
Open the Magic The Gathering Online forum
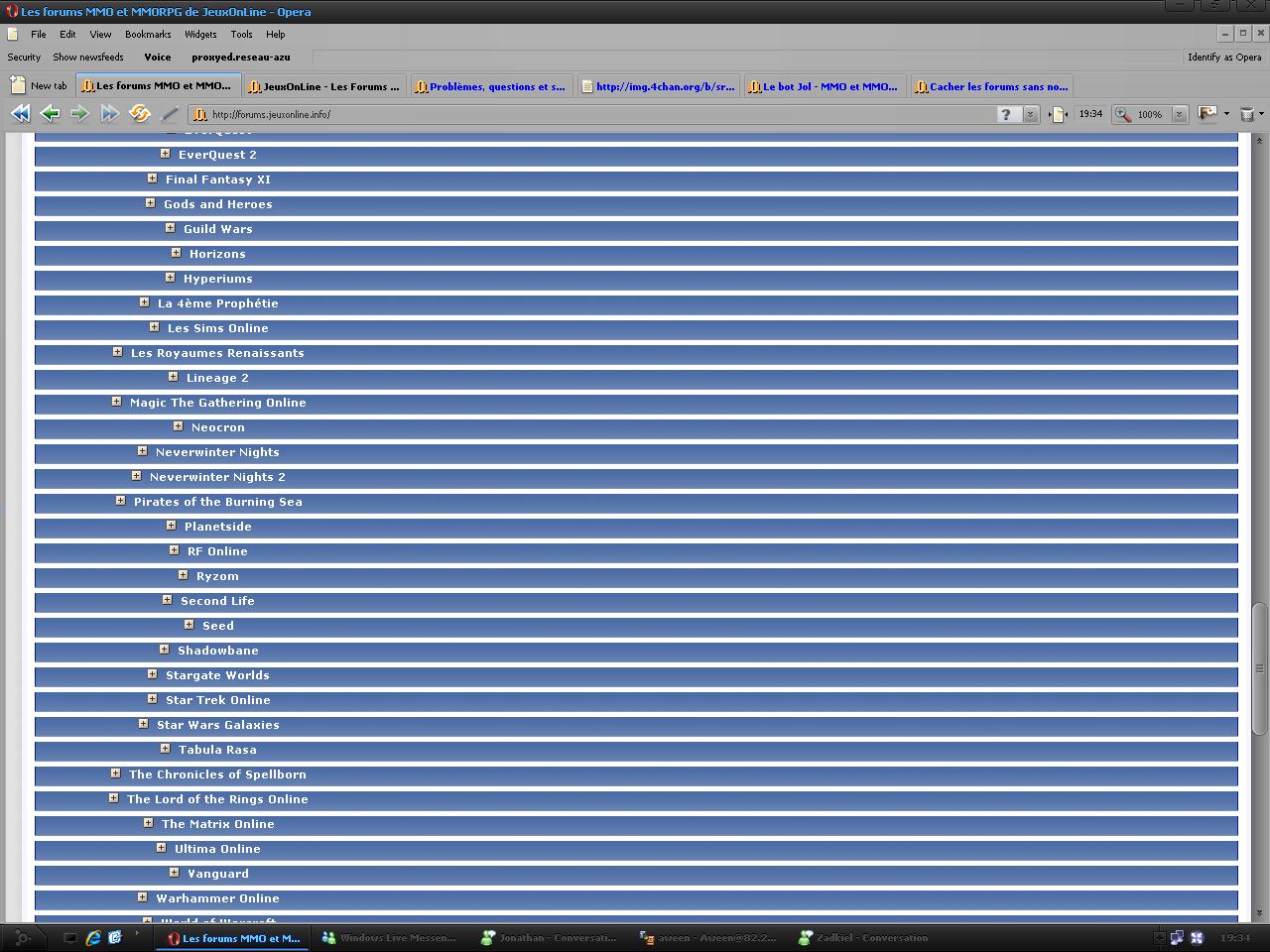pyautogui.click(x=217, y=403)
